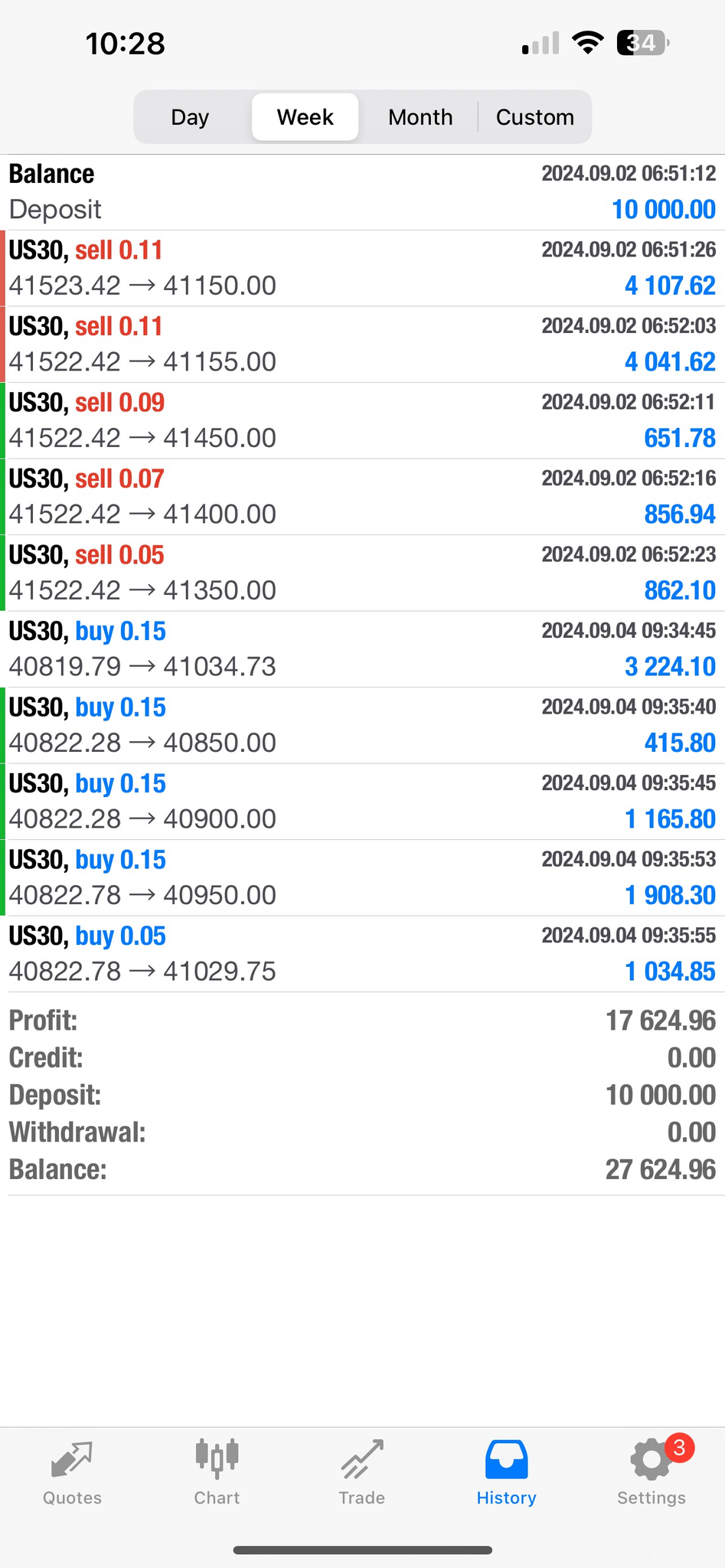The image size is (725, 1568).
Task: Tap the 4 107.62 profit amount
Action: (669, 286)
